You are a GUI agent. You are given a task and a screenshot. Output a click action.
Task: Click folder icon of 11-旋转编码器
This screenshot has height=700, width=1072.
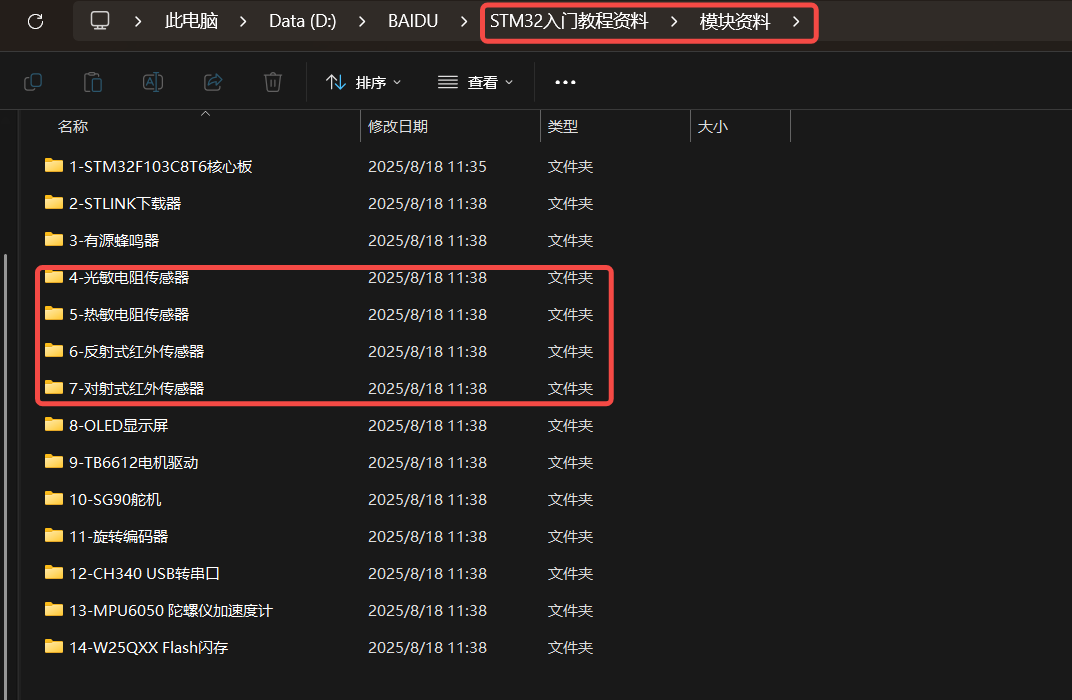coord(54,535)
